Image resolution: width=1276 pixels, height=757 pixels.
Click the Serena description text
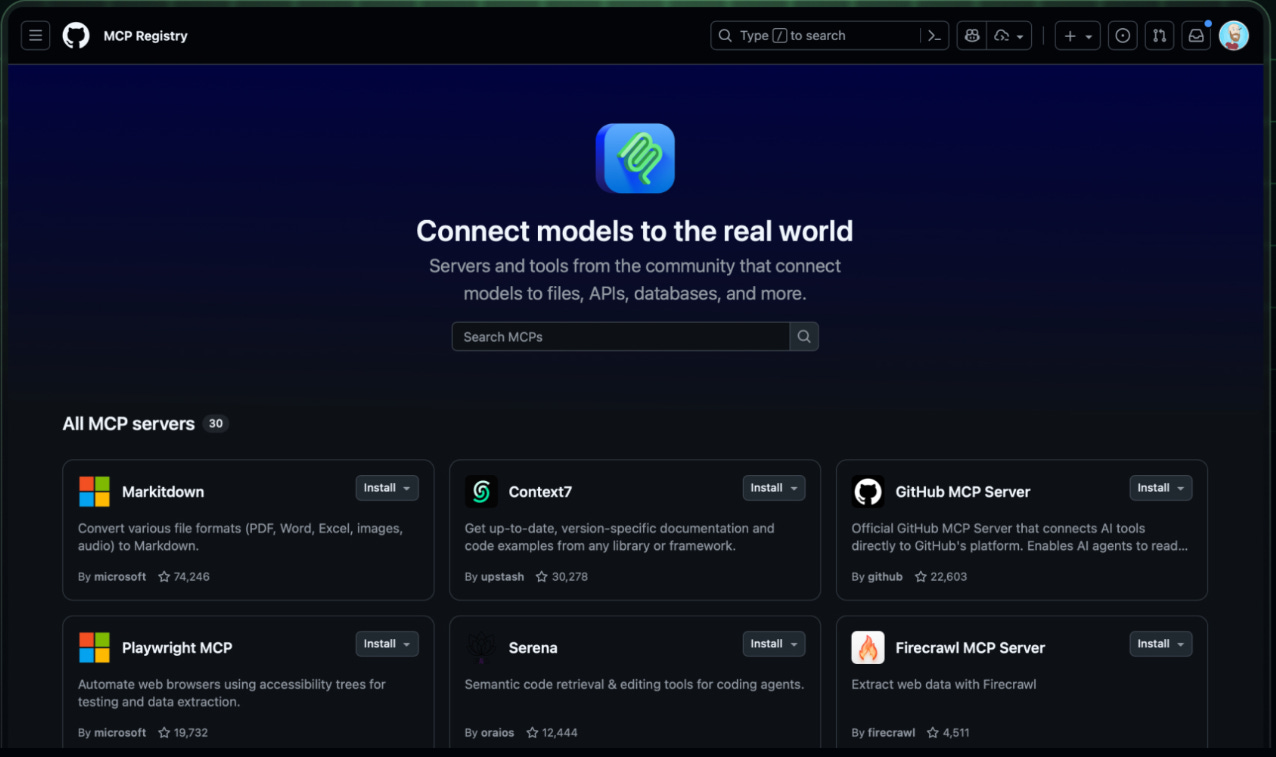(635, 685)
